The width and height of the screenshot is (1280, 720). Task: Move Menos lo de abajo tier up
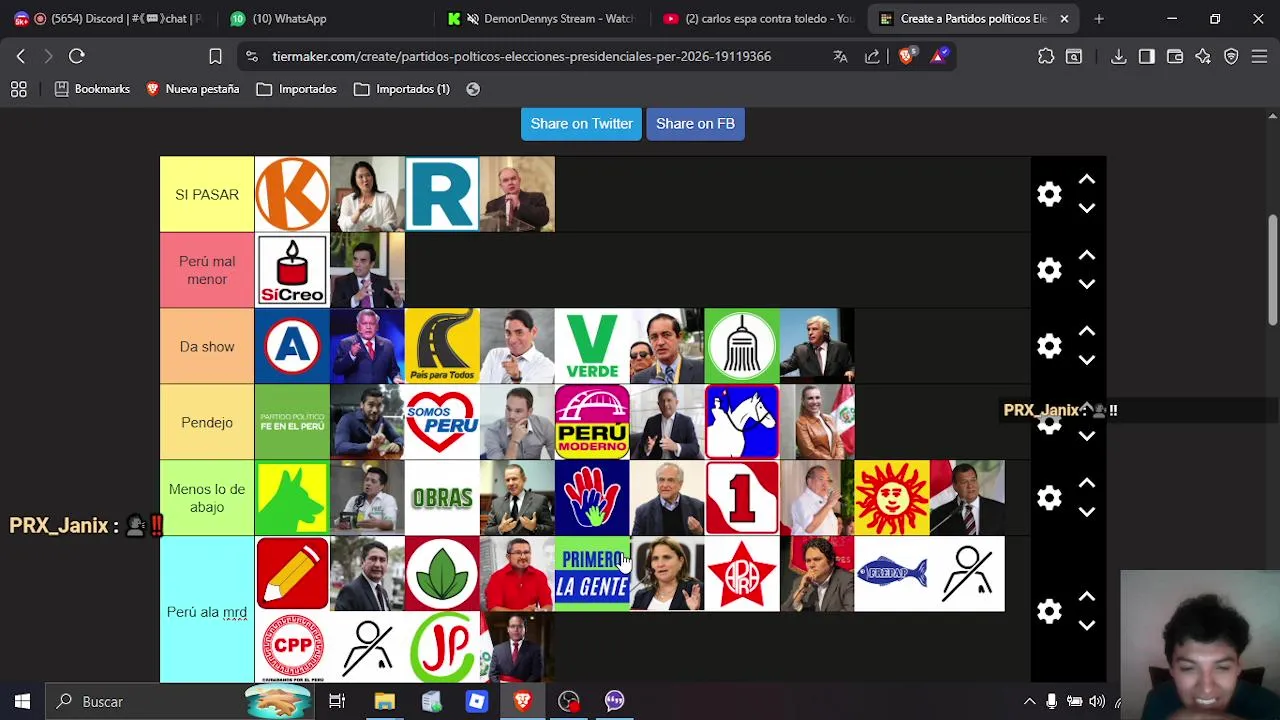[x=1087, y=484]
